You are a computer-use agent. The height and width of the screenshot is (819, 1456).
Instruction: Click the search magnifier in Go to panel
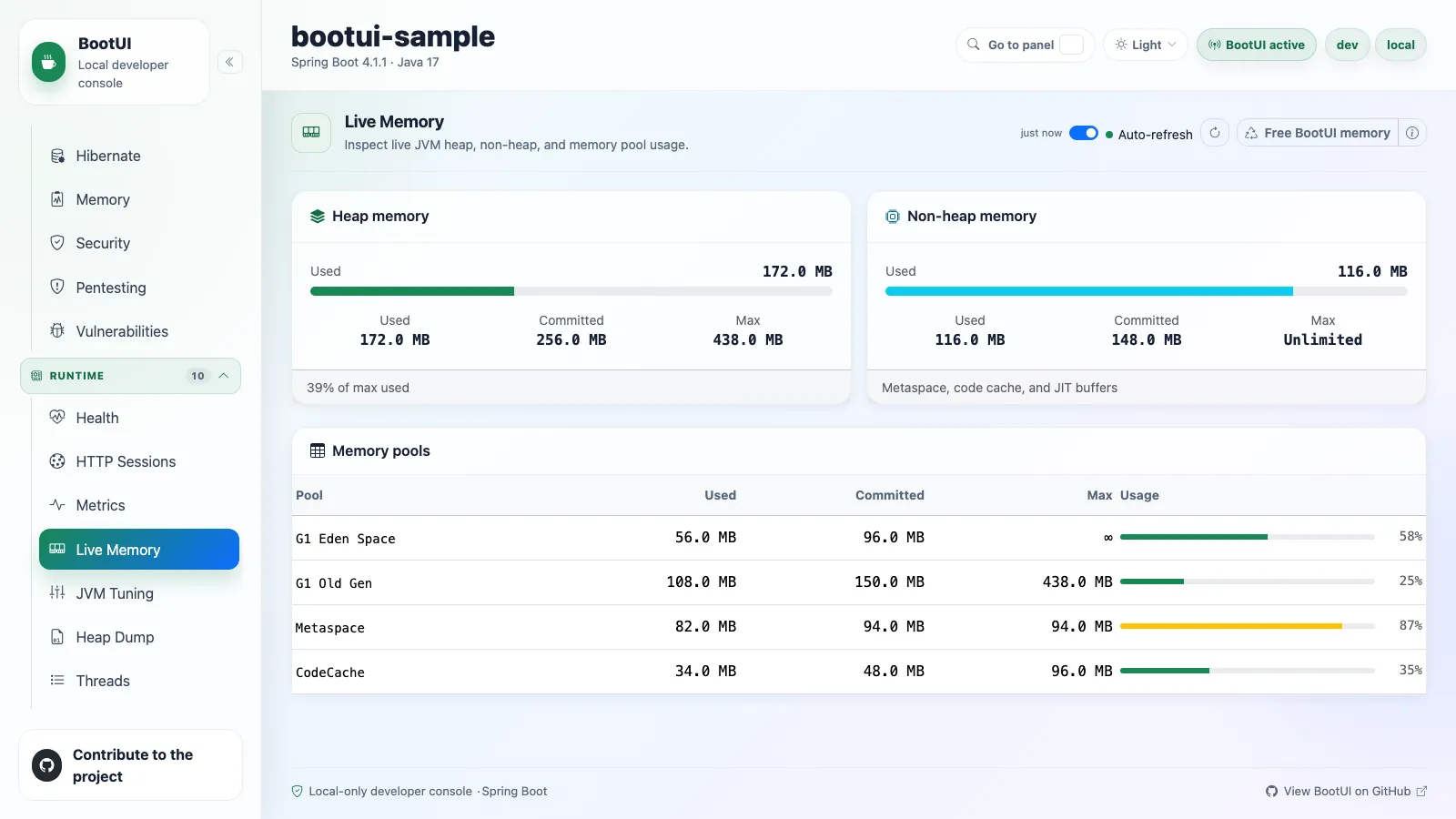pos(974,45)
